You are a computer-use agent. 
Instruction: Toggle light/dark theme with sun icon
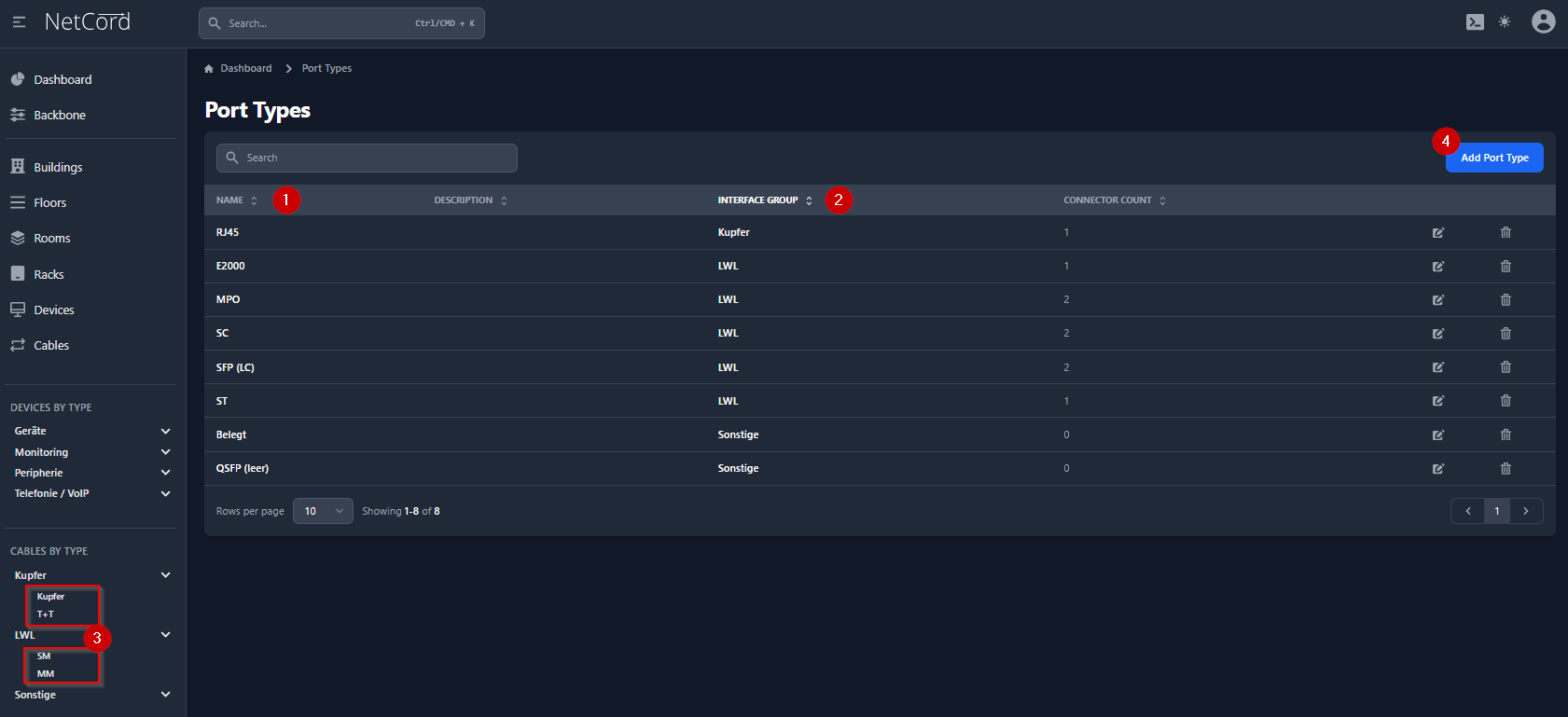pyautogui.click(x=1505, y=22)
